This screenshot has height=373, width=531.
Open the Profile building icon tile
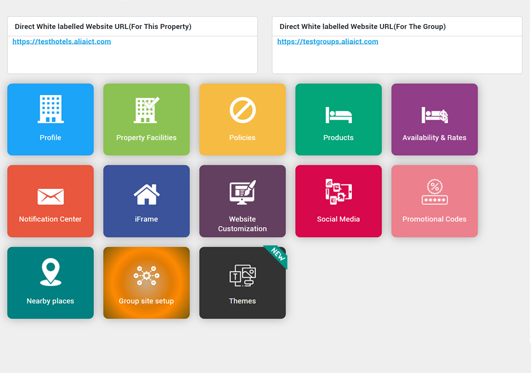coord(50,109)
